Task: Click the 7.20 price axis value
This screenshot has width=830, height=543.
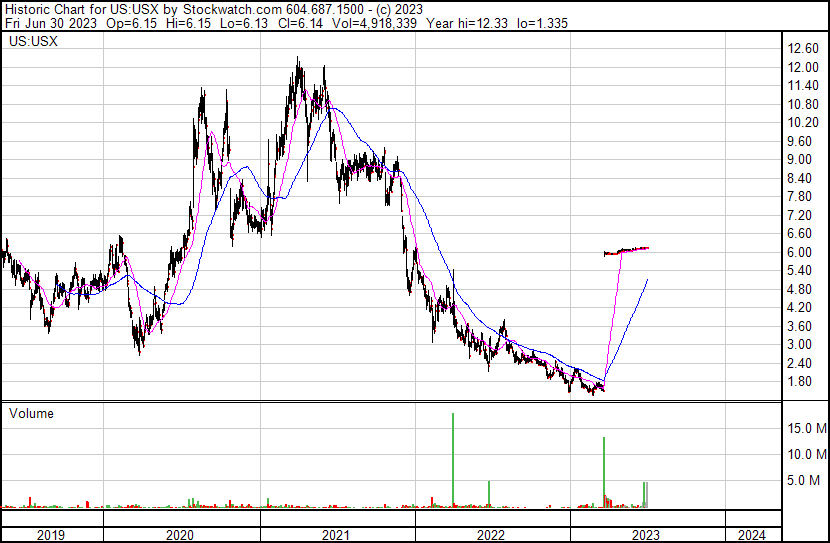Action: coord(799,215)
